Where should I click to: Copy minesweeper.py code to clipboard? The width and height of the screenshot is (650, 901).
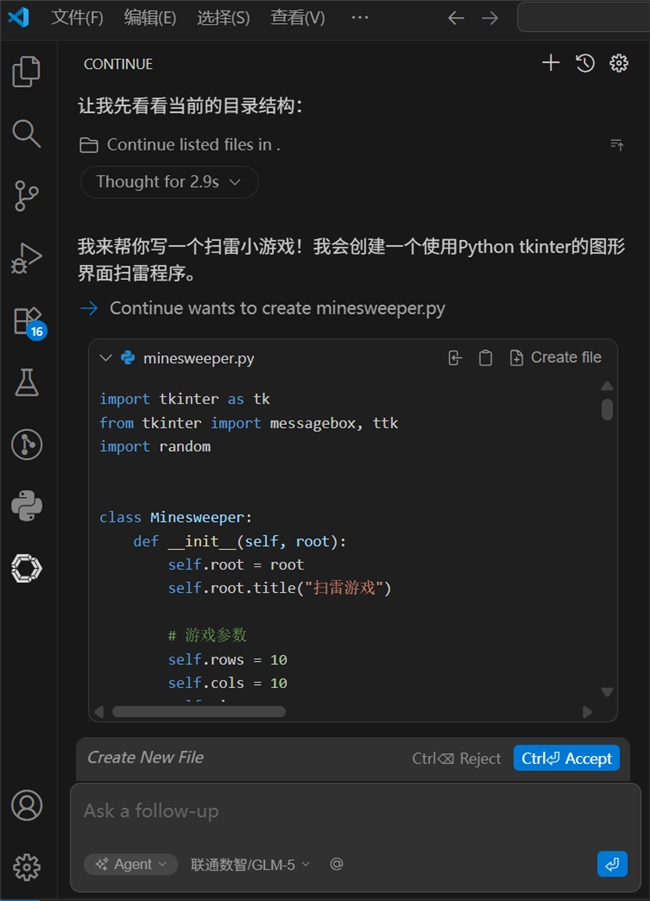(485, 358)
